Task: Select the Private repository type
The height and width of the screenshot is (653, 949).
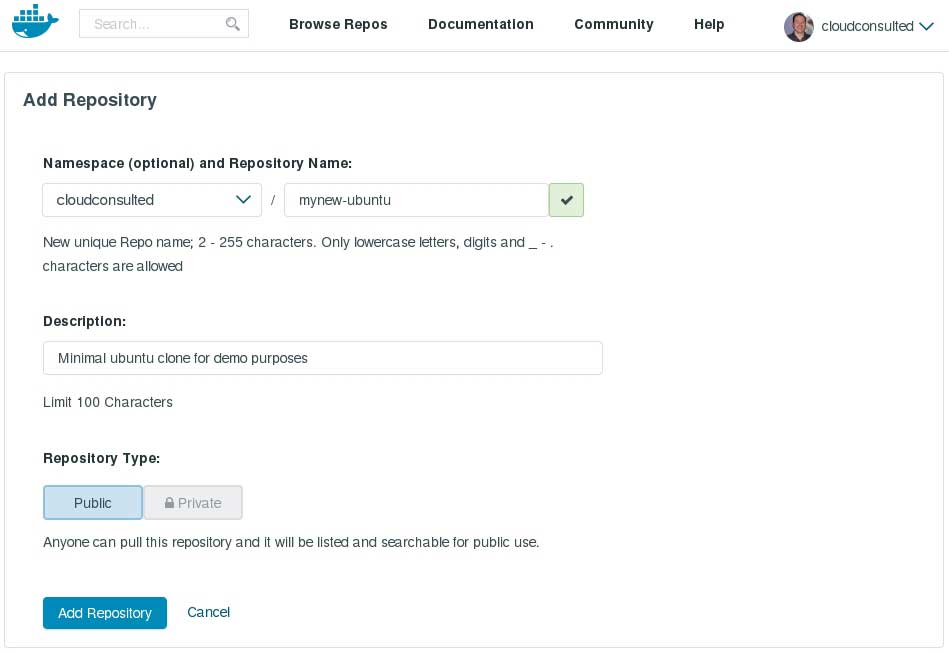Action: (x=193, y=503)
